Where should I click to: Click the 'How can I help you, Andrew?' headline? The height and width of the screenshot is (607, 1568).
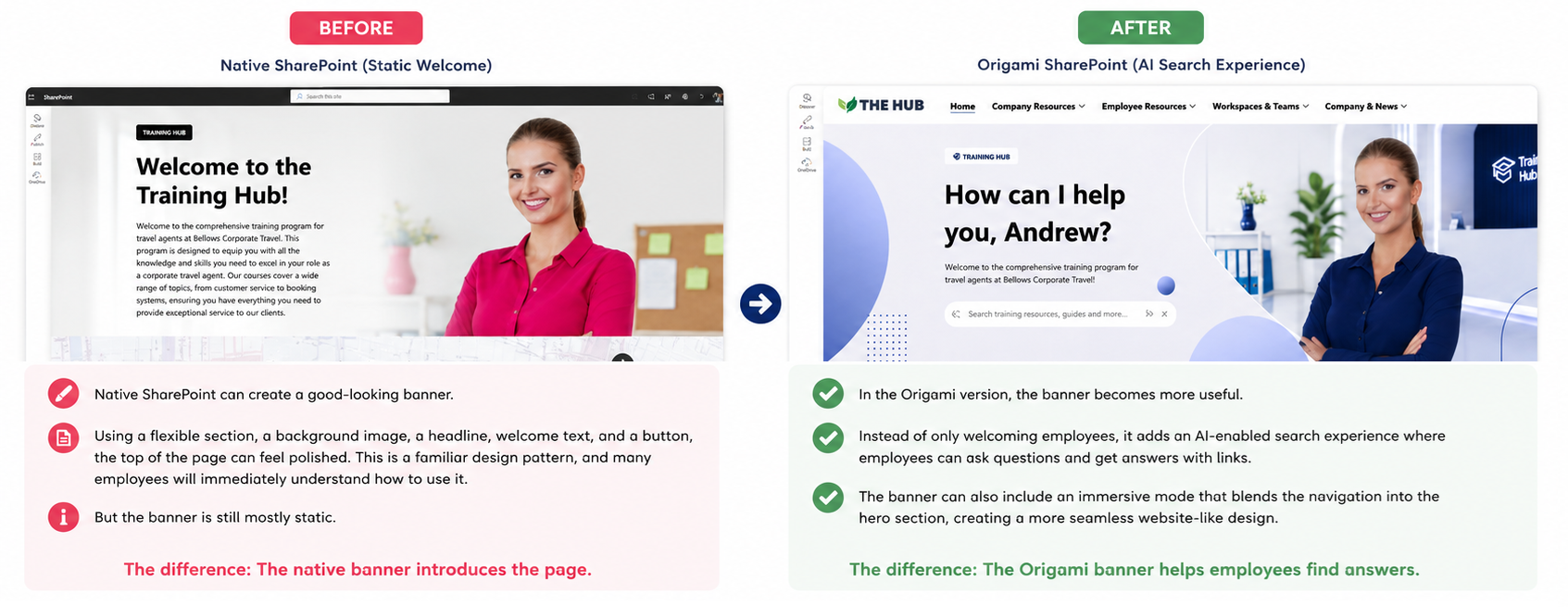(x=1035, y=213)
